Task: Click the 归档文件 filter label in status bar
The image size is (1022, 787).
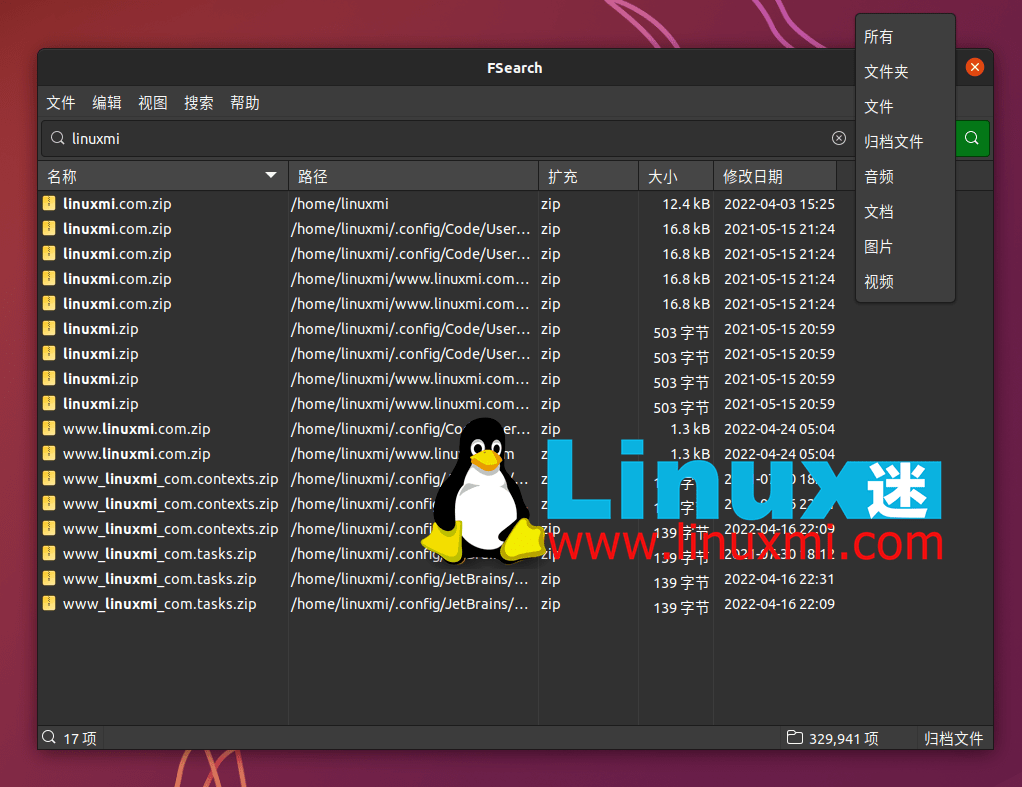Action: pyautogui.click(x=953, y=738)
